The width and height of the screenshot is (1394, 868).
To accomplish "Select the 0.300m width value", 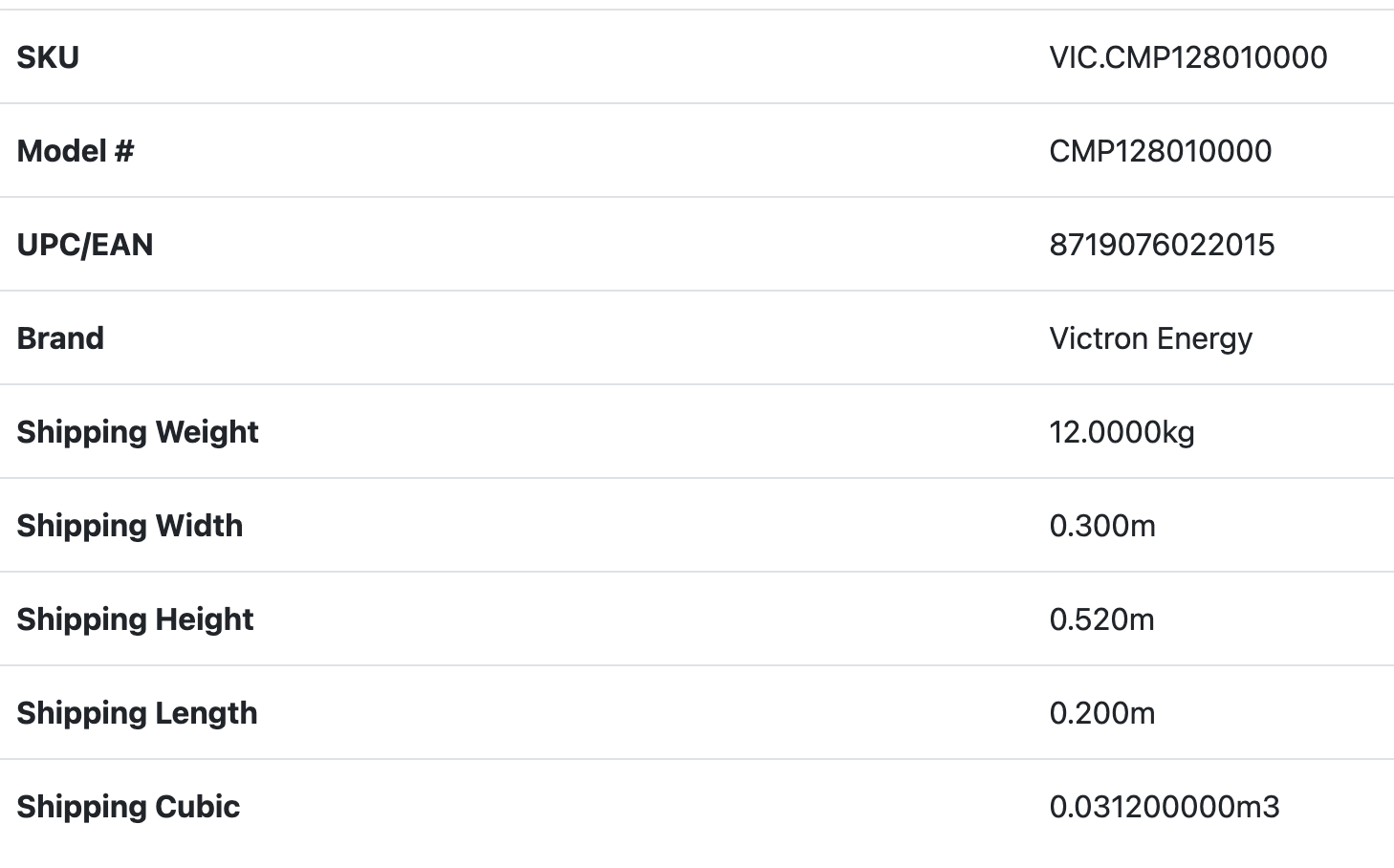I will [x=1102, y=526].
